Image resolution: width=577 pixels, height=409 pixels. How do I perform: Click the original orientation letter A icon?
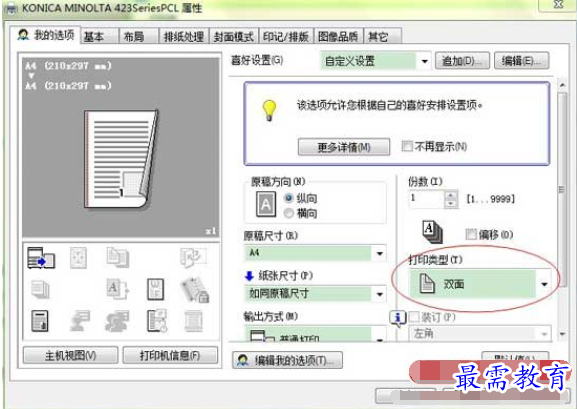266,204
